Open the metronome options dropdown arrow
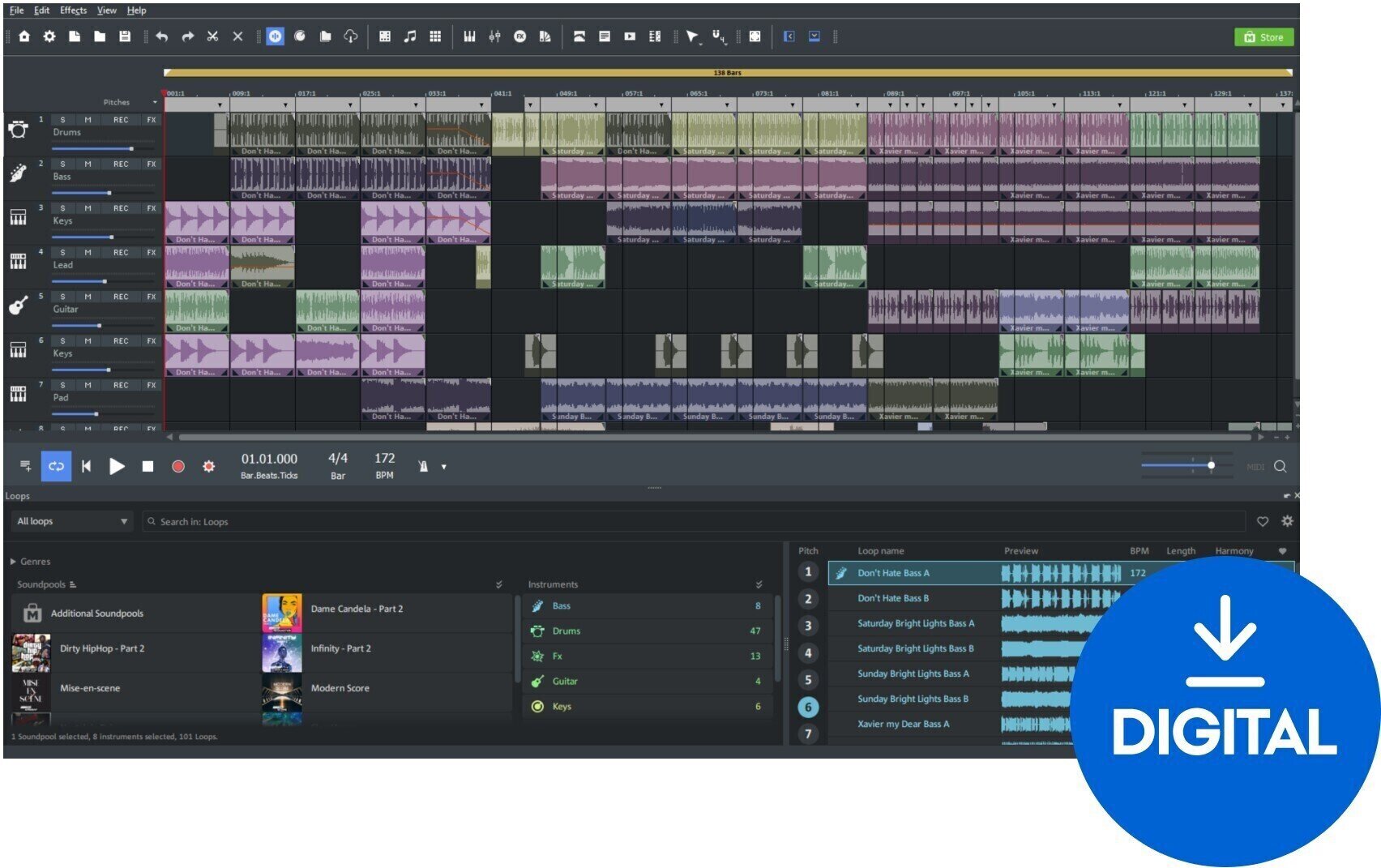Screen dimensions: 1381x868 (x=443, y=467)
